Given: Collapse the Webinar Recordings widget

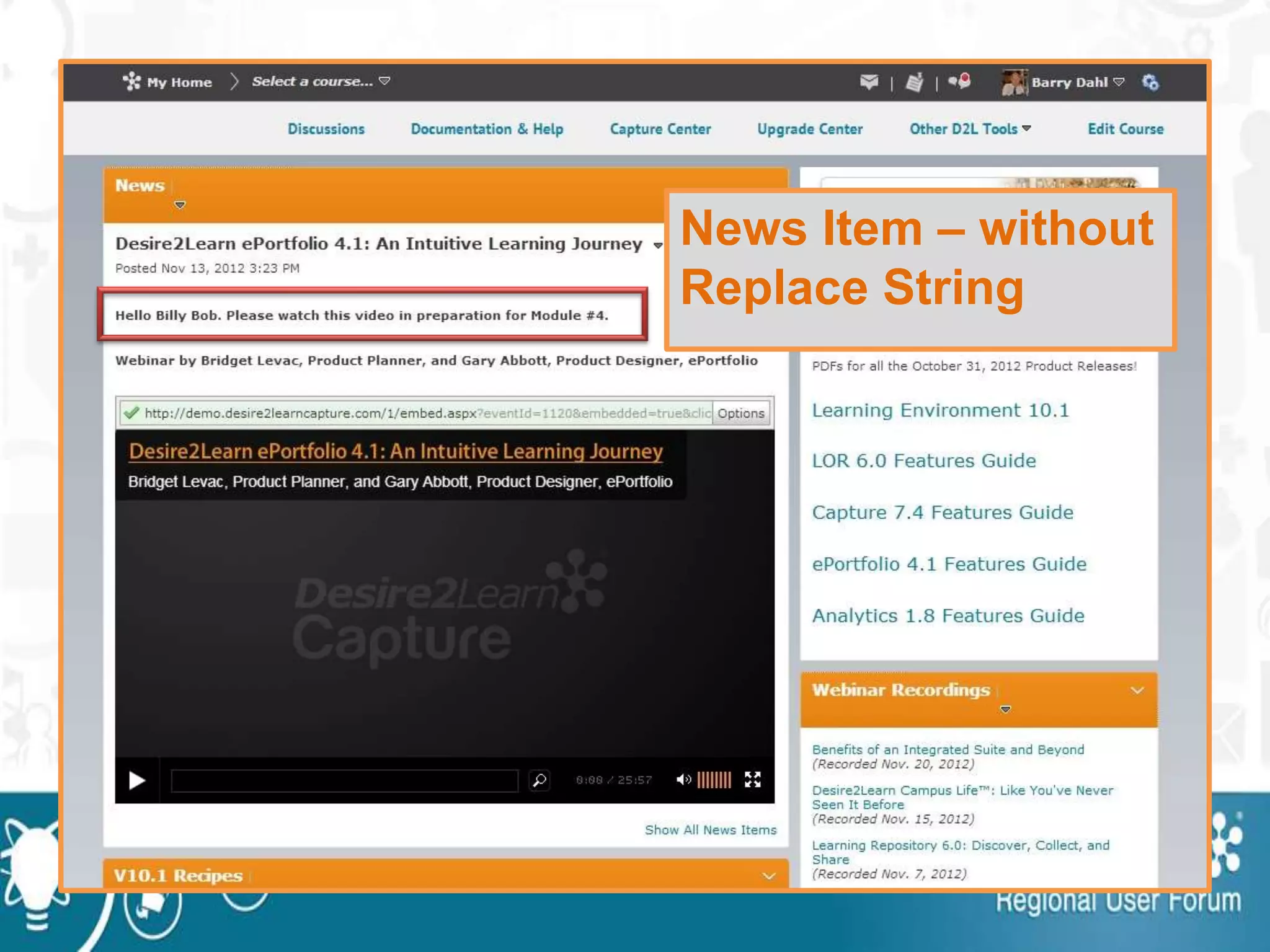Looking at the screenshot, I should point(1137,690).
